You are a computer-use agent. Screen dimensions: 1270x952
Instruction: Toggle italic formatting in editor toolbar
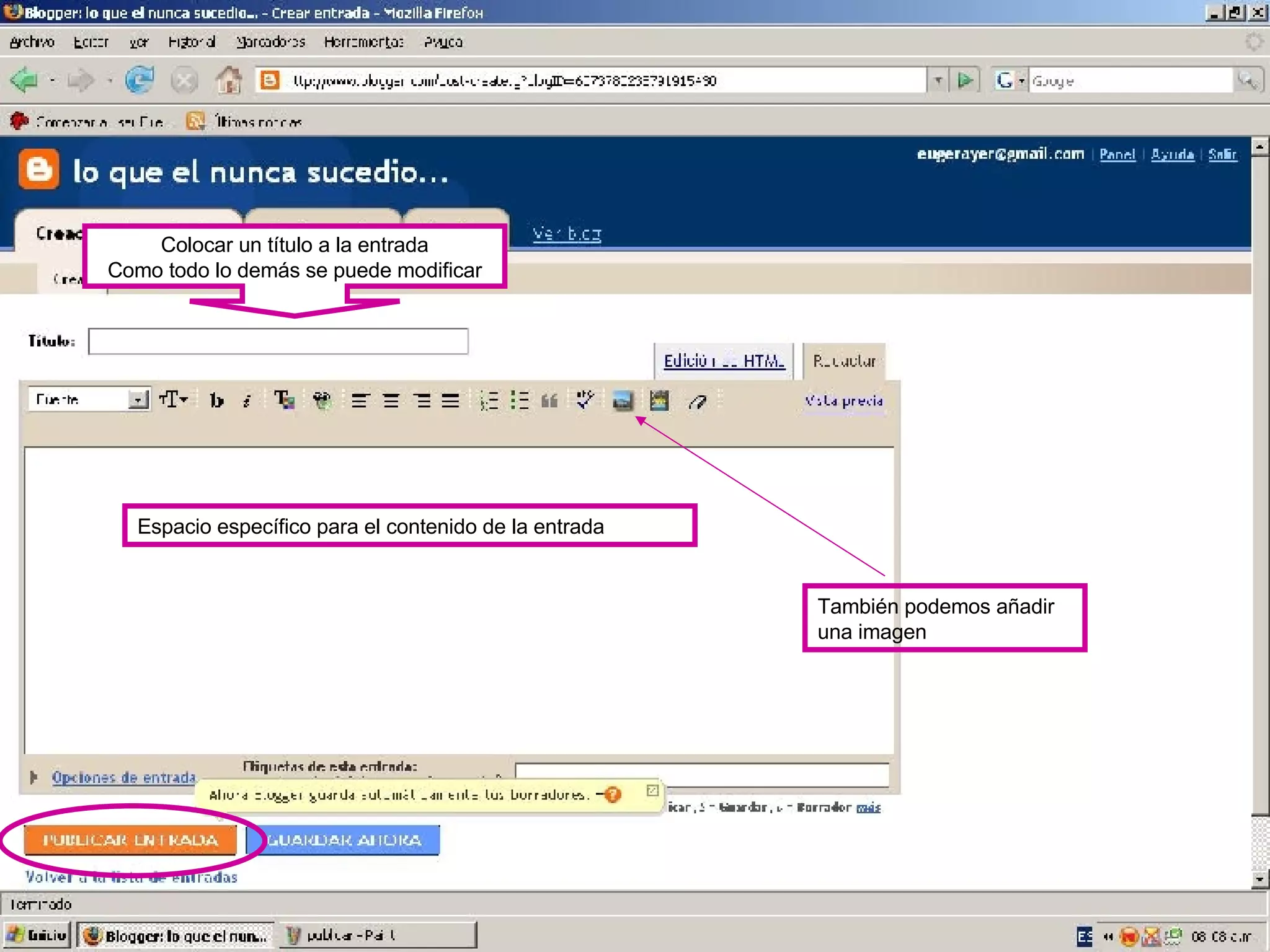point(247,400)
